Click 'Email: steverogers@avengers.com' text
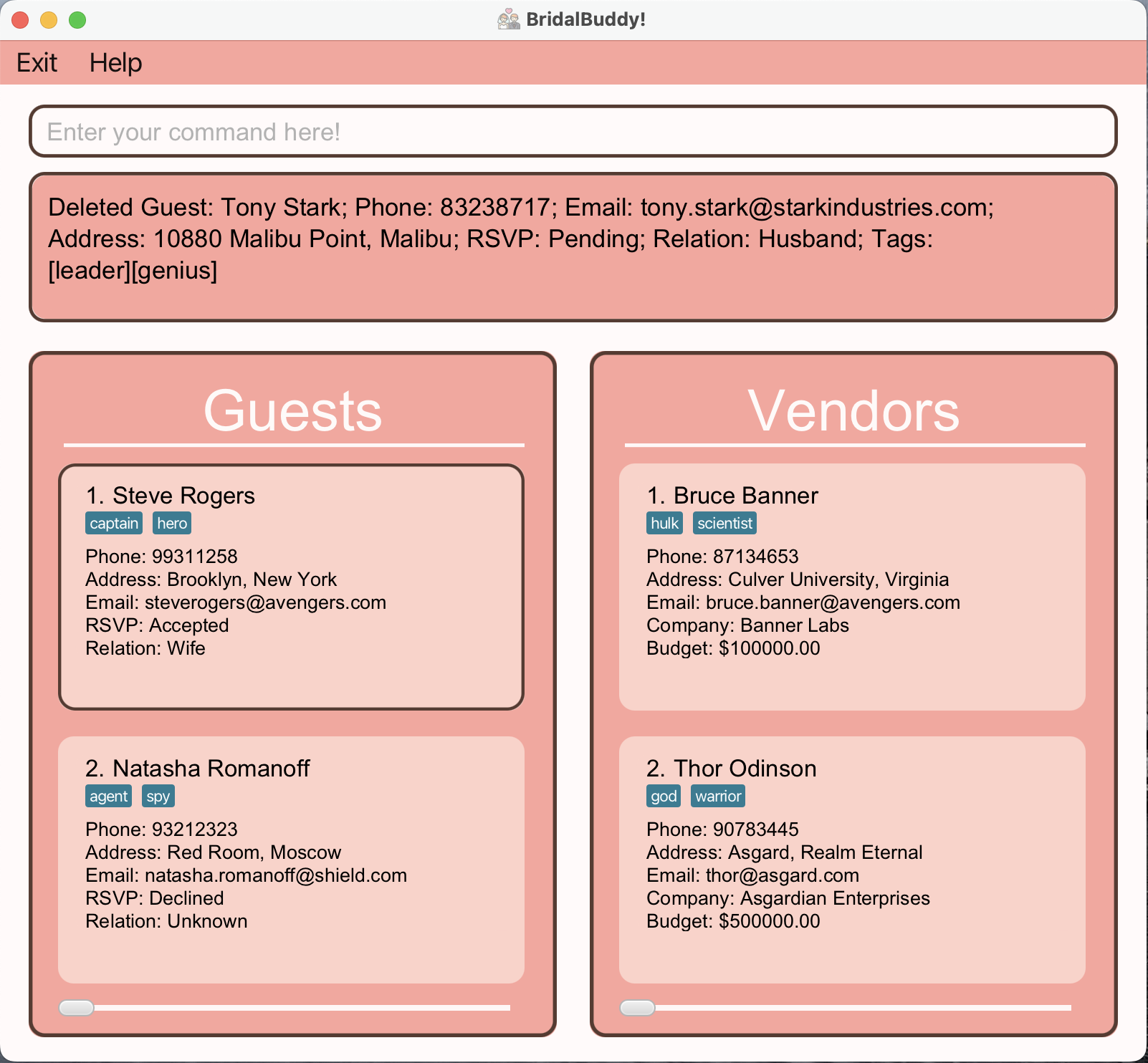Viewport: 1148px width, 1063px height. pyautogui.click(x=236, y=602)
